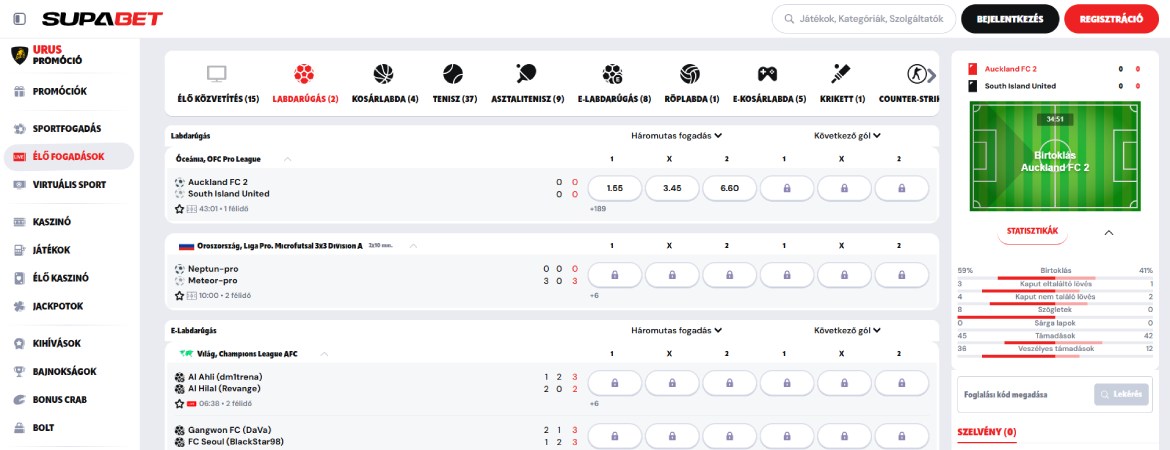Collapse the statistics panel chevron
This screenshot has width=1170, height=450.
point(1109,233)
